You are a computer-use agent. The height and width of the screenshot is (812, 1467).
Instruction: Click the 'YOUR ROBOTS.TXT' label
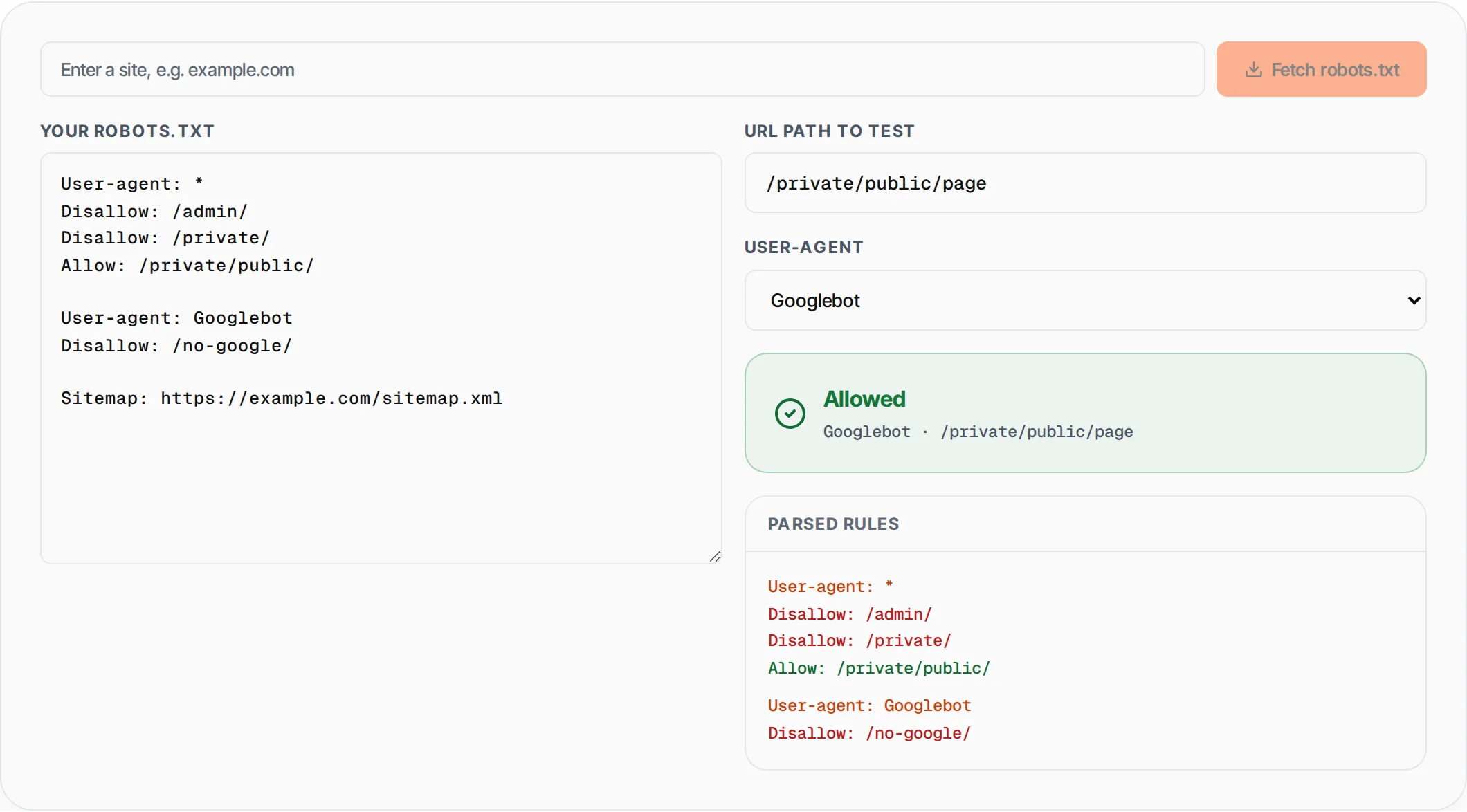coord(127,131)
